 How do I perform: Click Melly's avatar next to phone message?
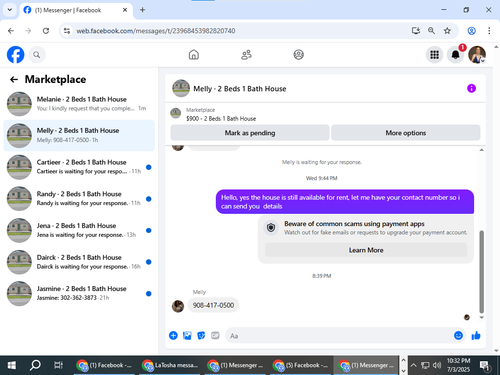click(x=178, y=306)
